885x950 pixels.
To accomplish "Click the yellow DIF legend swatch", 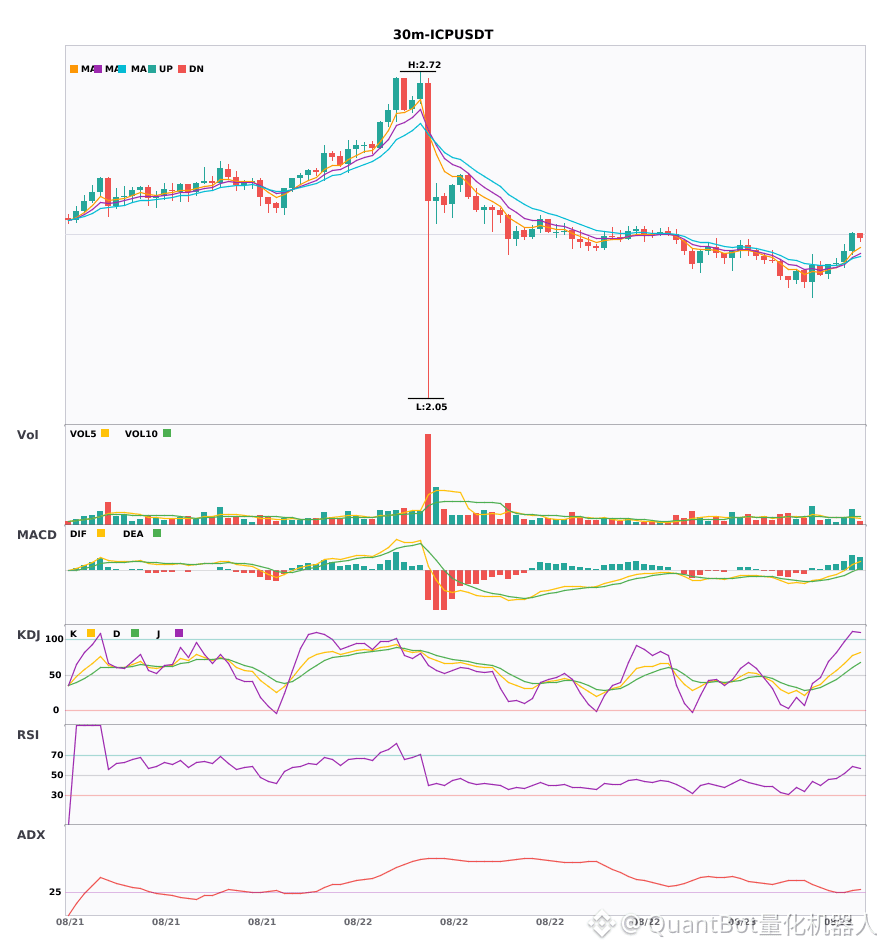I will pos(101,533).
